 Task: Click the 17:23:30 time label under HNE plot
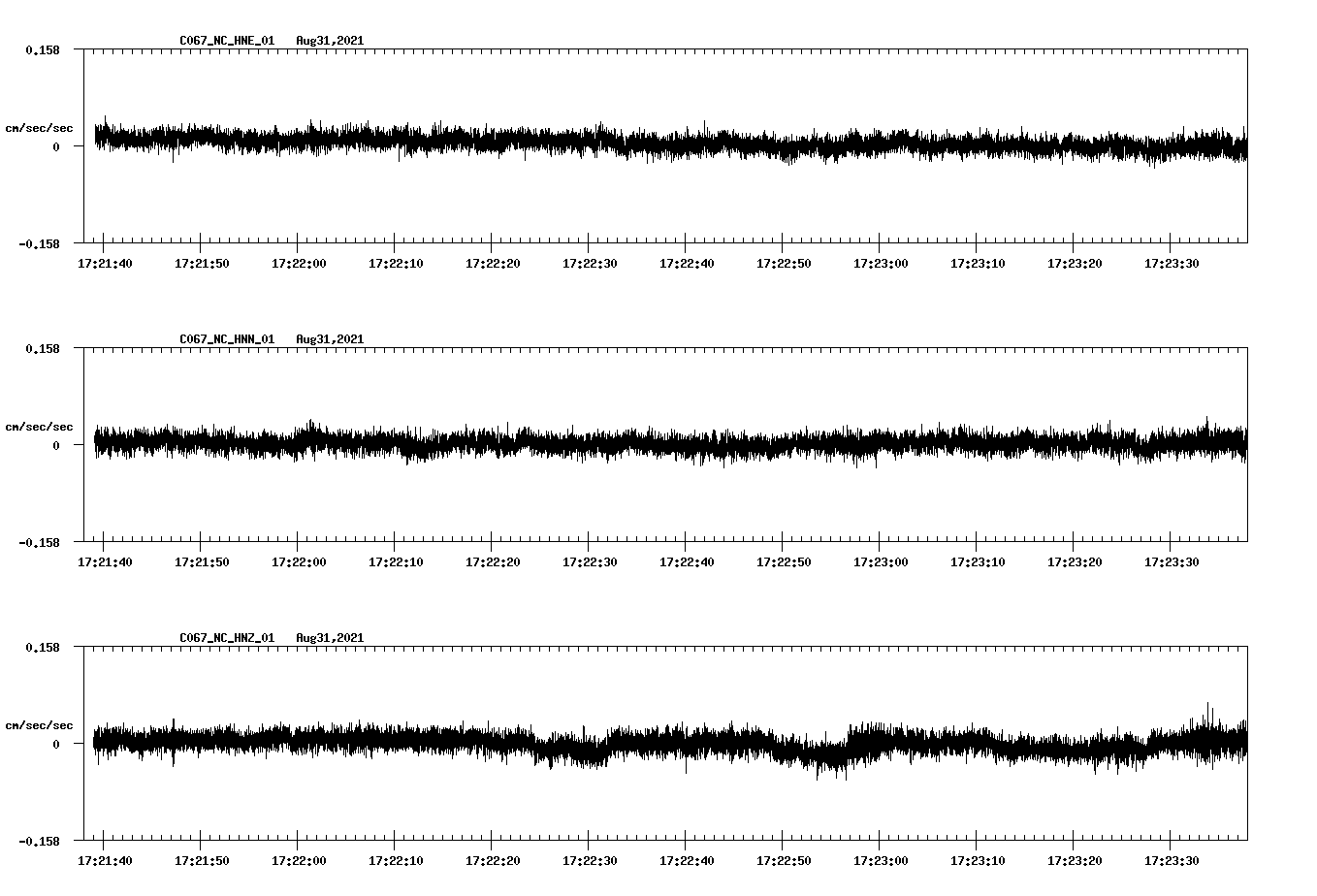pos(1172,263)
